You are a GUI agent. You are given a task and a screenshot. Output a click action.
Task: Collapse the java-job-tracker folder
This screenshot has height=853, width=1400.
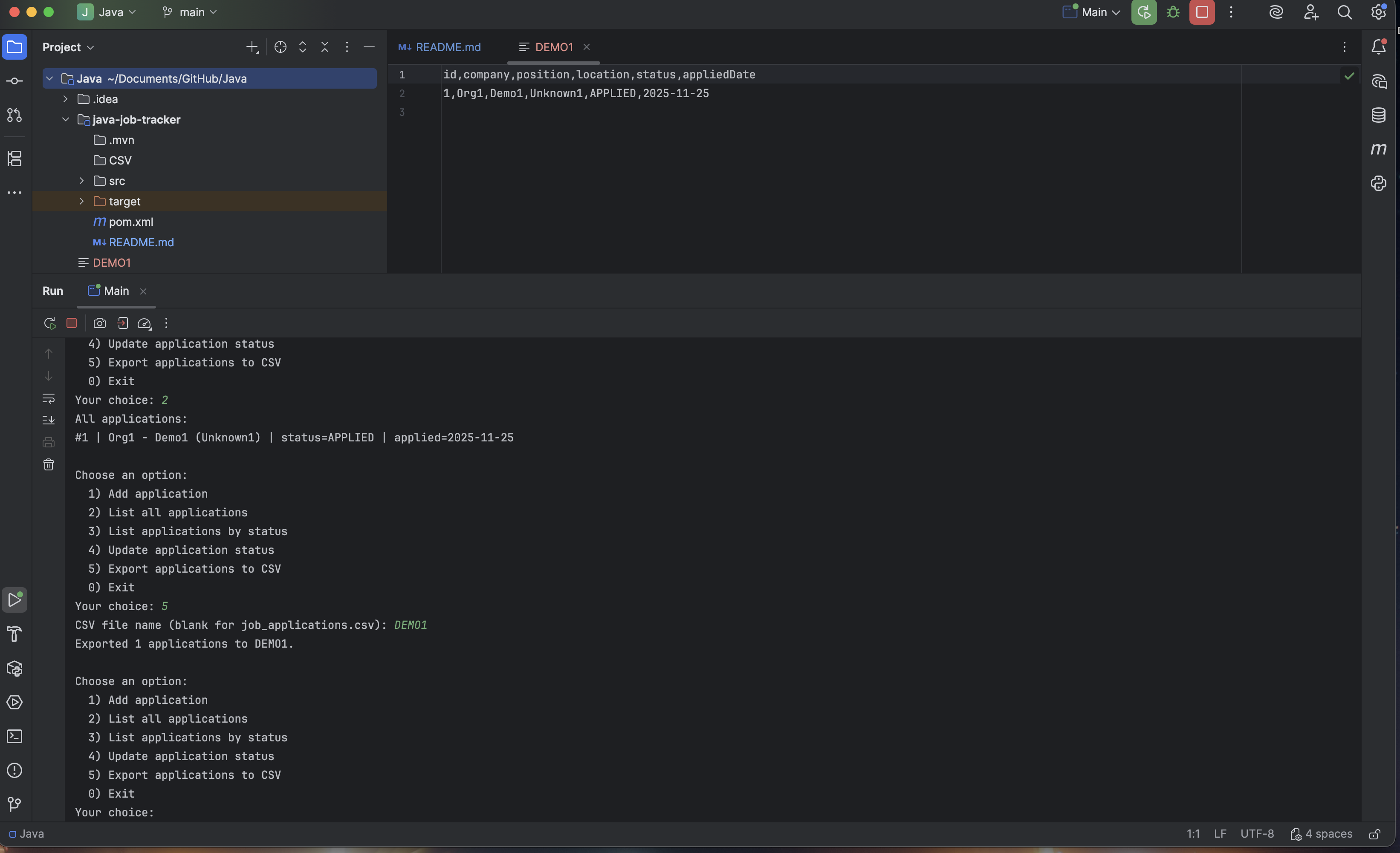[x=65, y=120]
